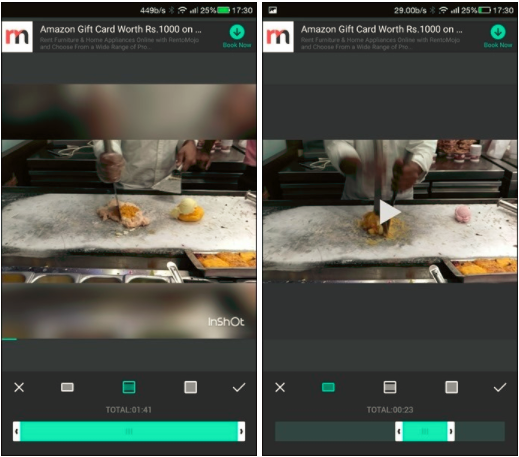Image resolution: width=519 pixels, height=457 pixels.
Task: Cancel edit with X in right phone
Action: pyautogui.click(x=280, y=387)
